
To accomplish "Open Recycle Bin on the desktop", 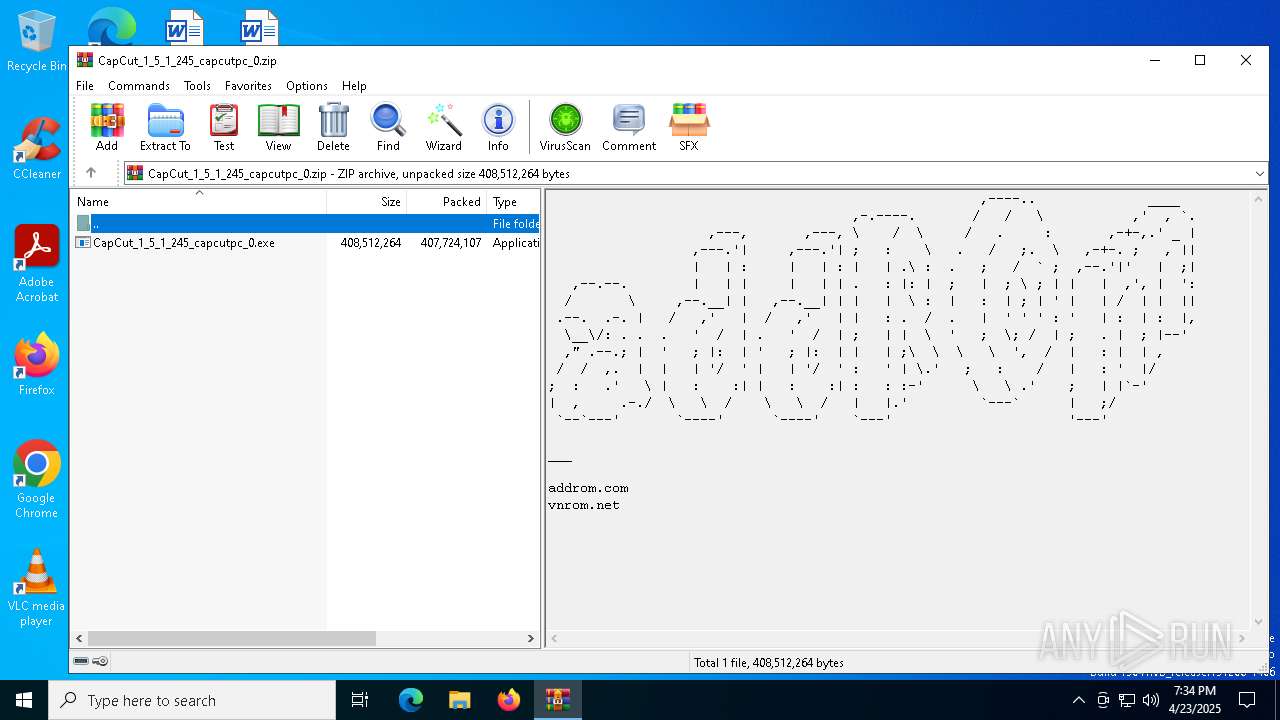I will click(36, 42).
